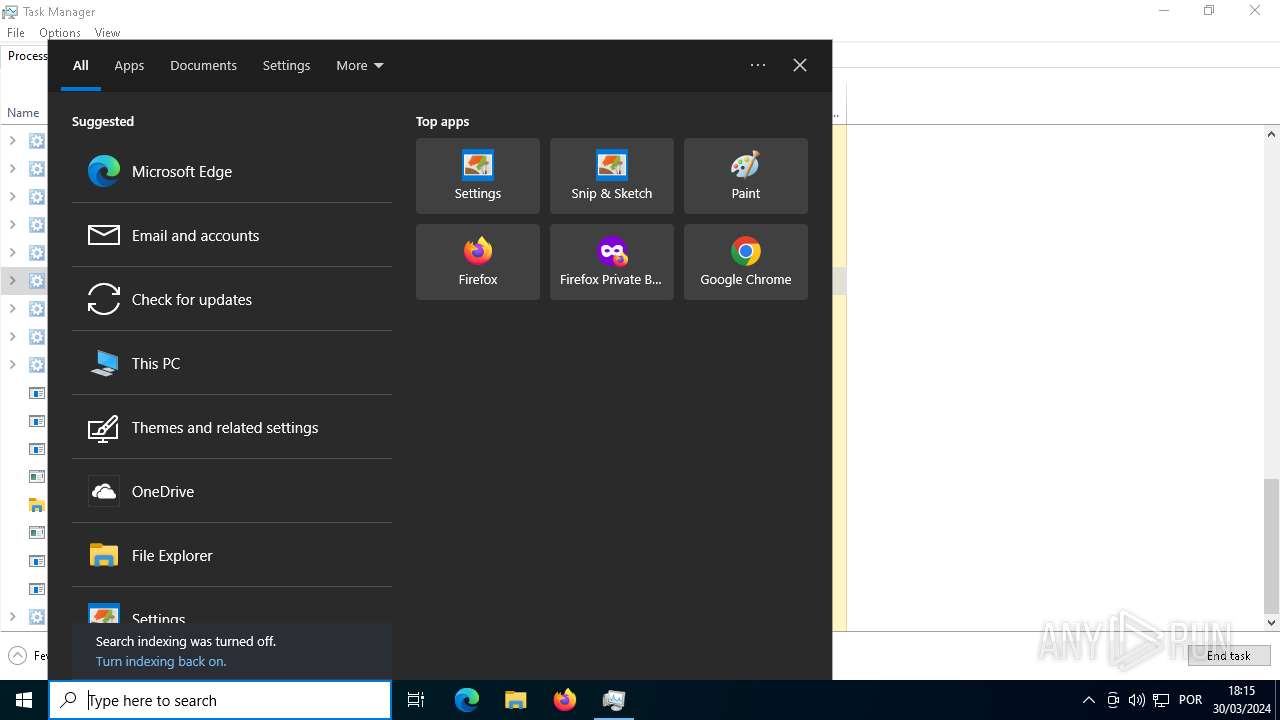The width and height of the screenshot is (1280, 720).
Task: Select Task Manager taskbar icon
Action: 614,700
